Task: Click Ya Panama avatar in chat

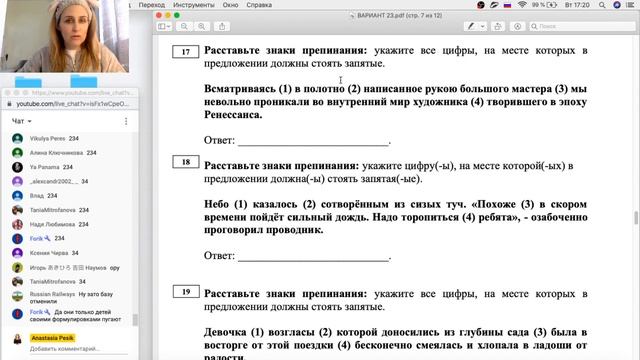Action: tap(17, 167)
